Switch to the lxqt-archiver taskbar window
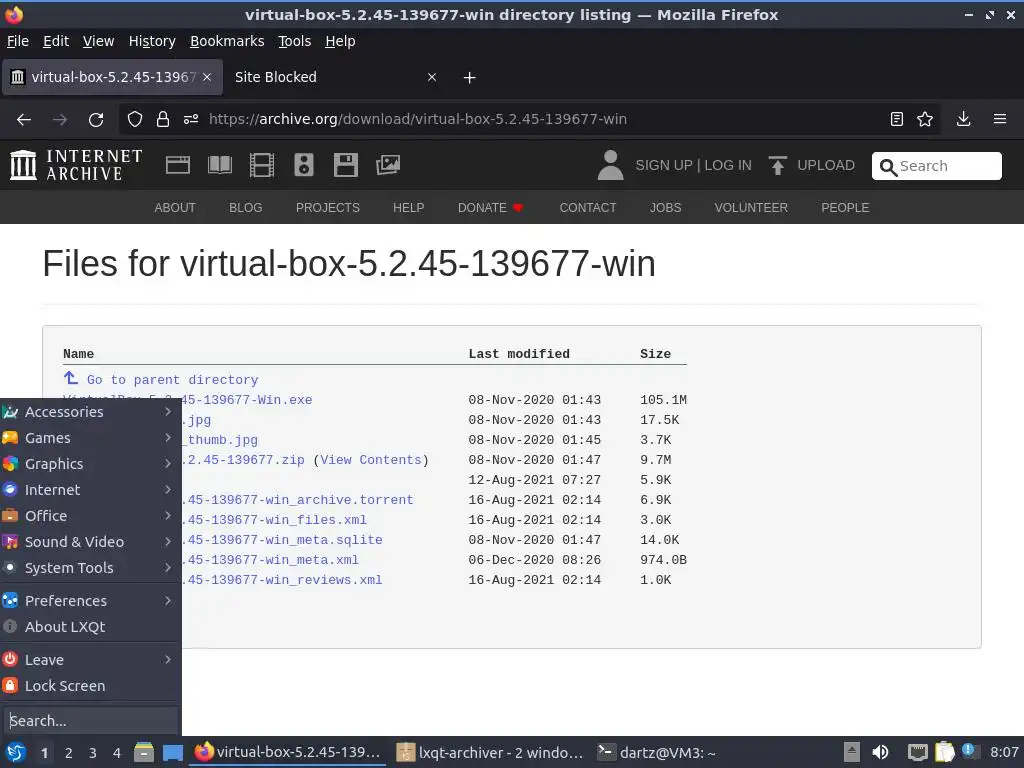Viewport: 1024px width, 768px height. pyautogui.click(x=491, y=752)
